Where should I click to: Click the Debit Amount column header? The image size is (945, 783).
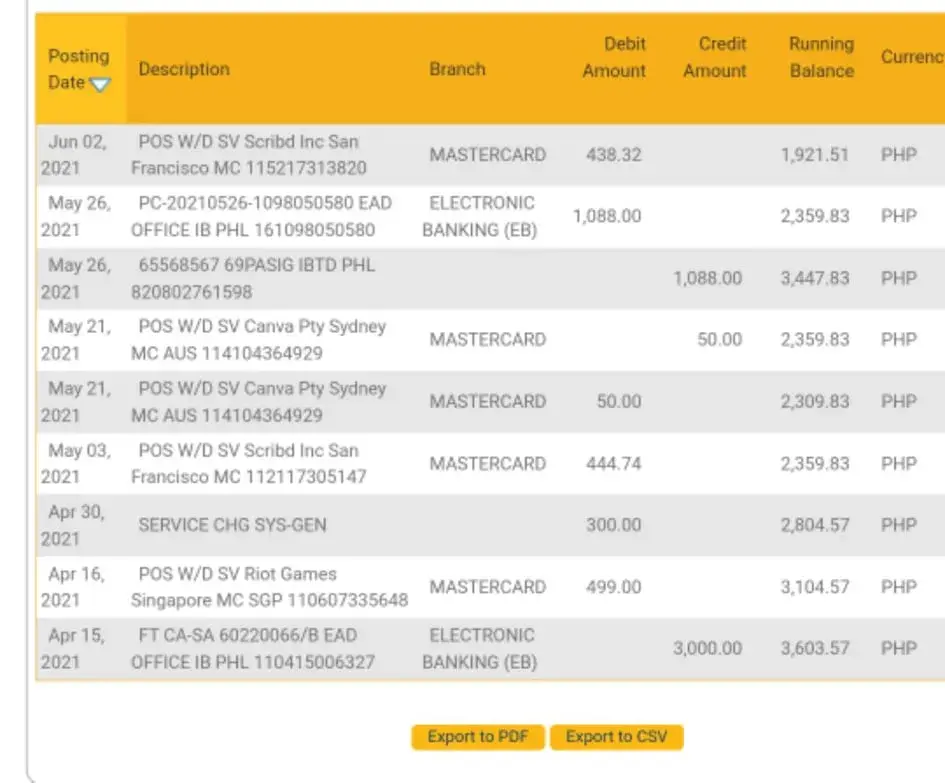[614, 57]
